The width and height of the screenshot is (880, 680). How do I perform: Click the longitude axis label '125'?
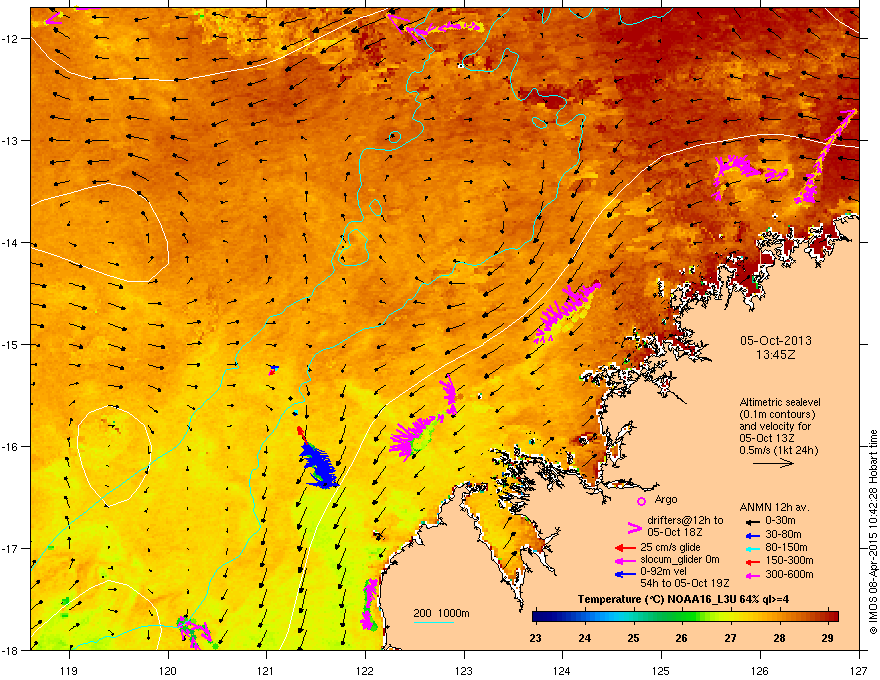[x=661, y=670]
